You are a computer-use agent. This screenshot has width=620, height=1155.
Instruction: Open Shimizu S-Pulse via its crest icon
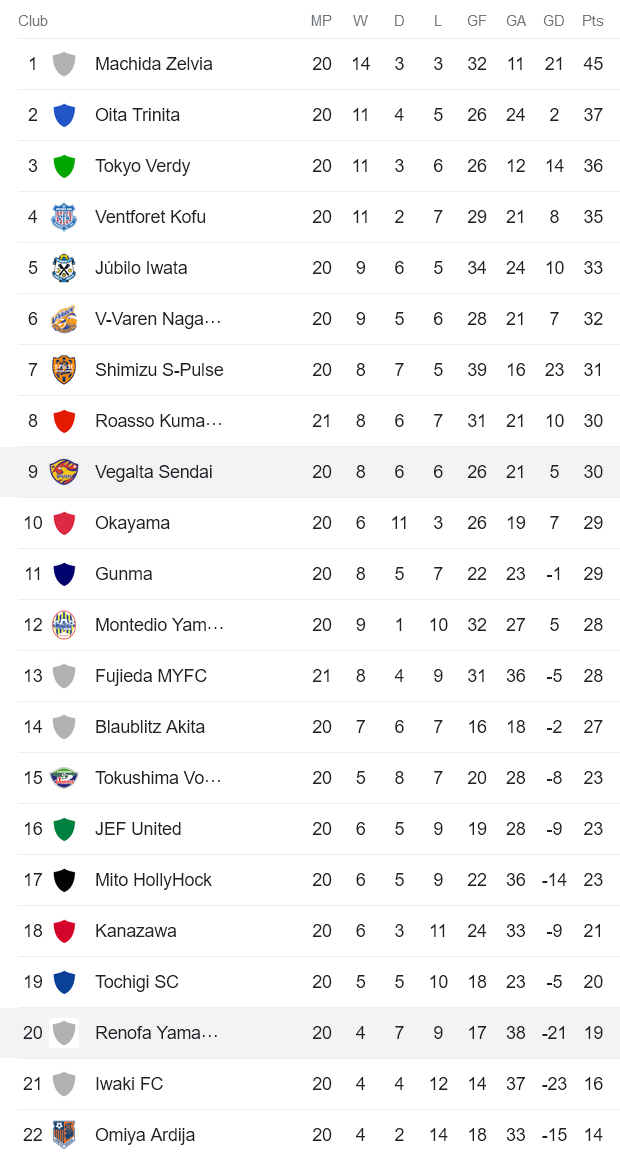point(64,369)
